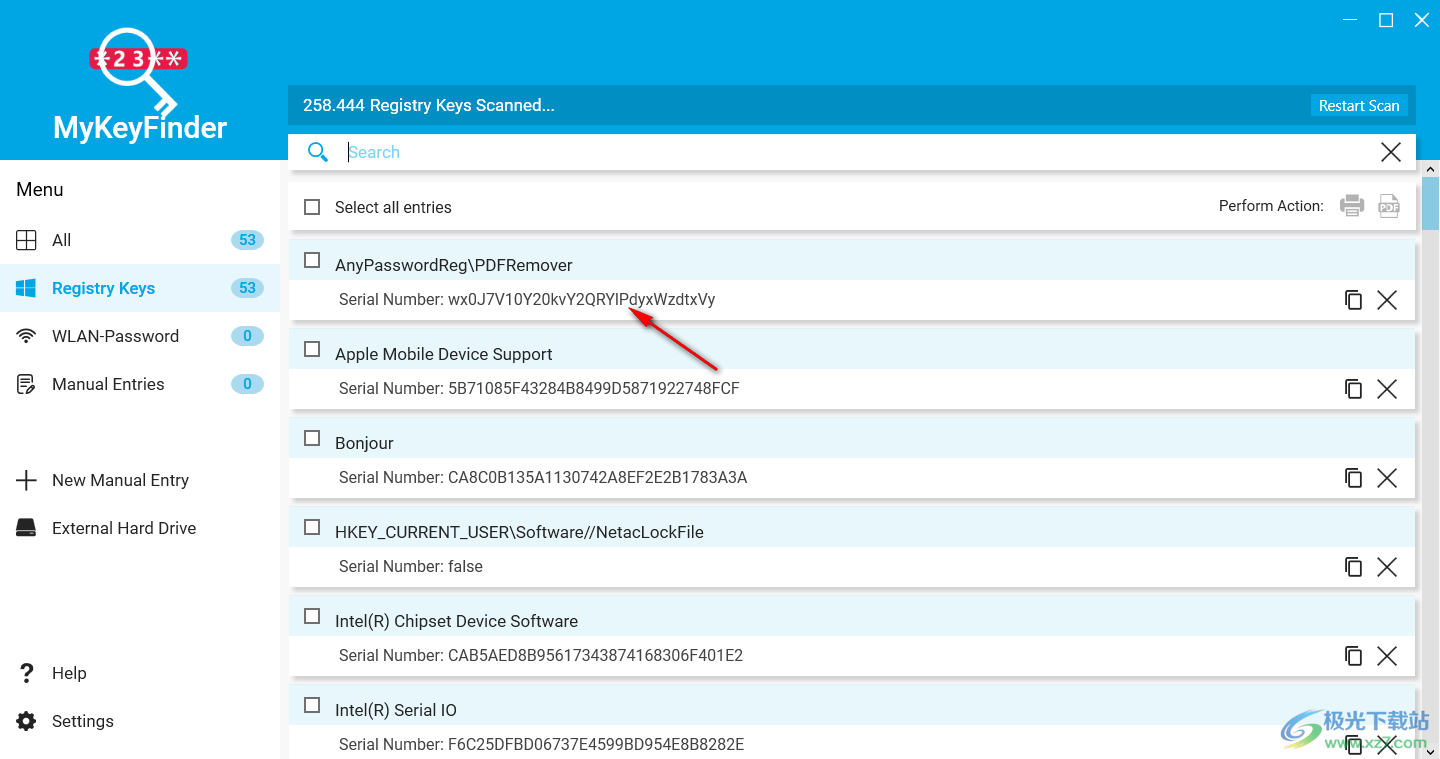Open the WLAN-Password category
Image resolution: width=1440 pixels, height=759 pixels.
(x=140, y=336)
